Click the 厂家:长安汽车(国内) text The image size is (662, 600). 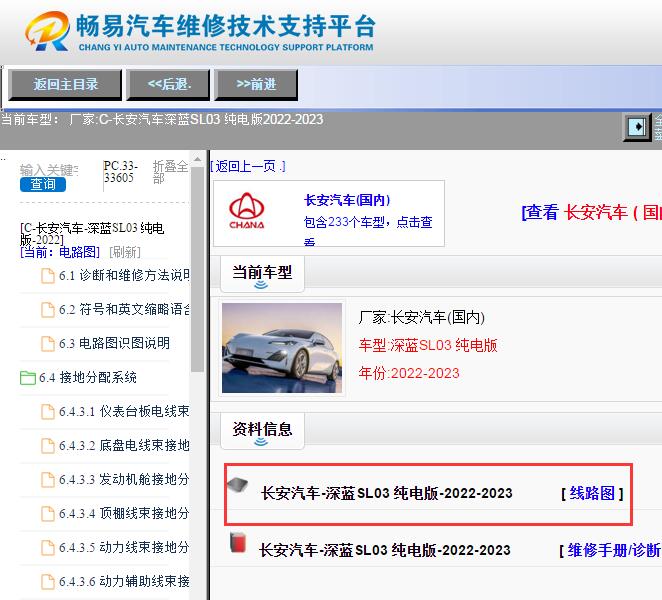click(421, 317)
